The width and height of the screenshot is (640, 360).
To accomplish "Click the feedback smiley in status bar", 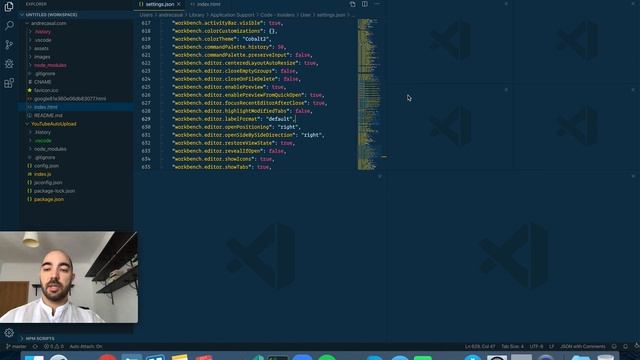I will pos(614,347).
